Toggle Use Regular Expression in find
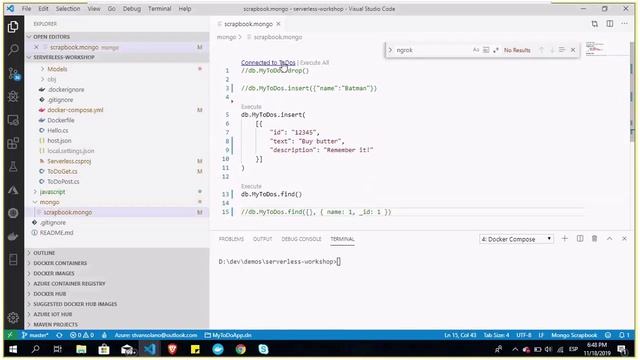This screenshot has width=640, height=360. pos(496,50)
